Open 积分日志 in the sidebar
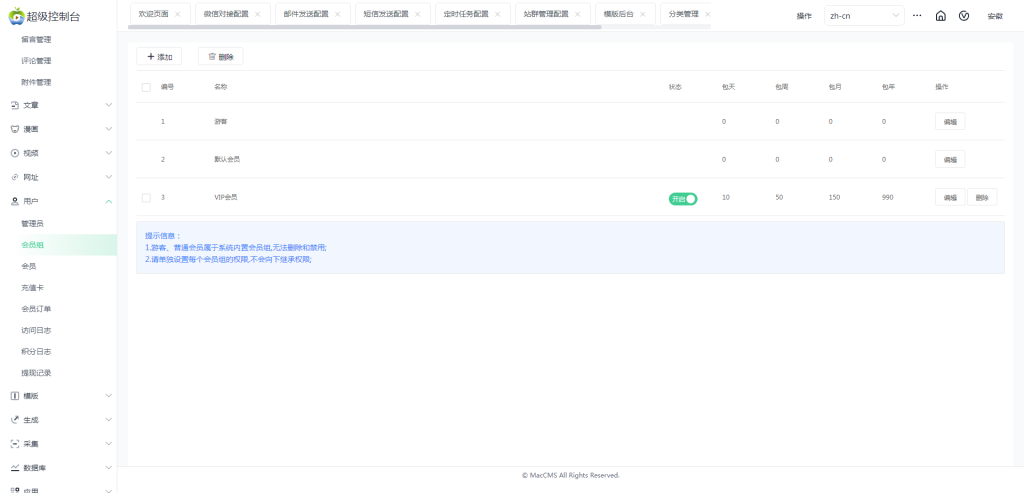The image size is (1024, 493). pos(37,352)
